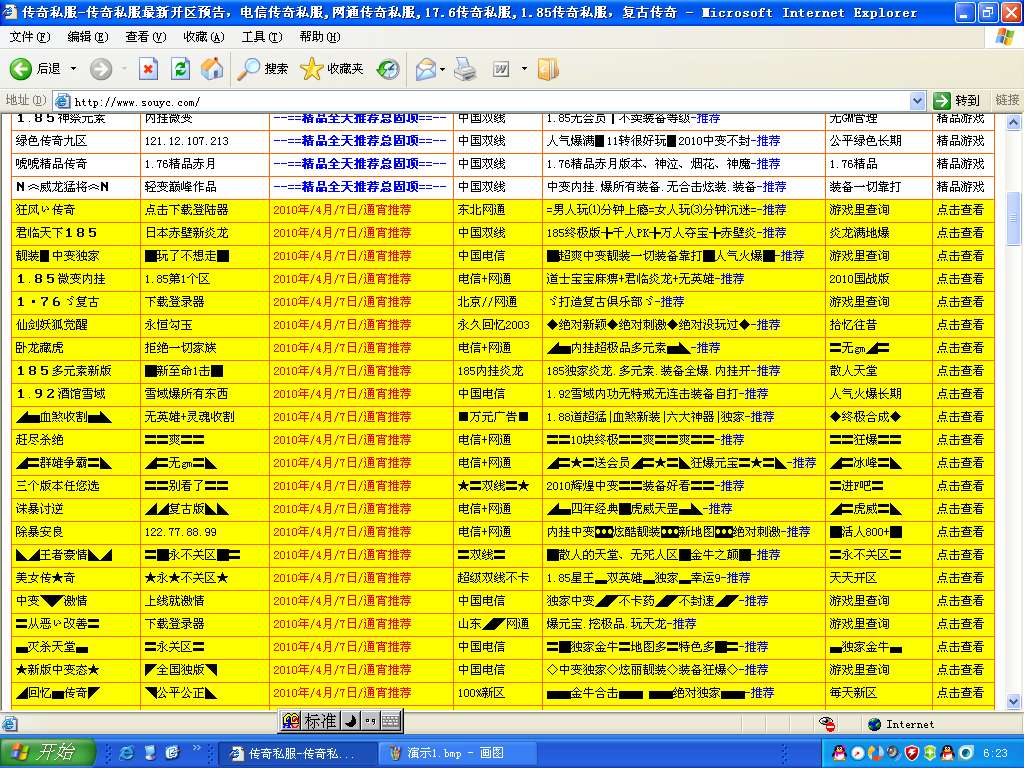Click the Back (后退) navigation button
Screen dimensions: 1024x768
click(x=36, y=69)
